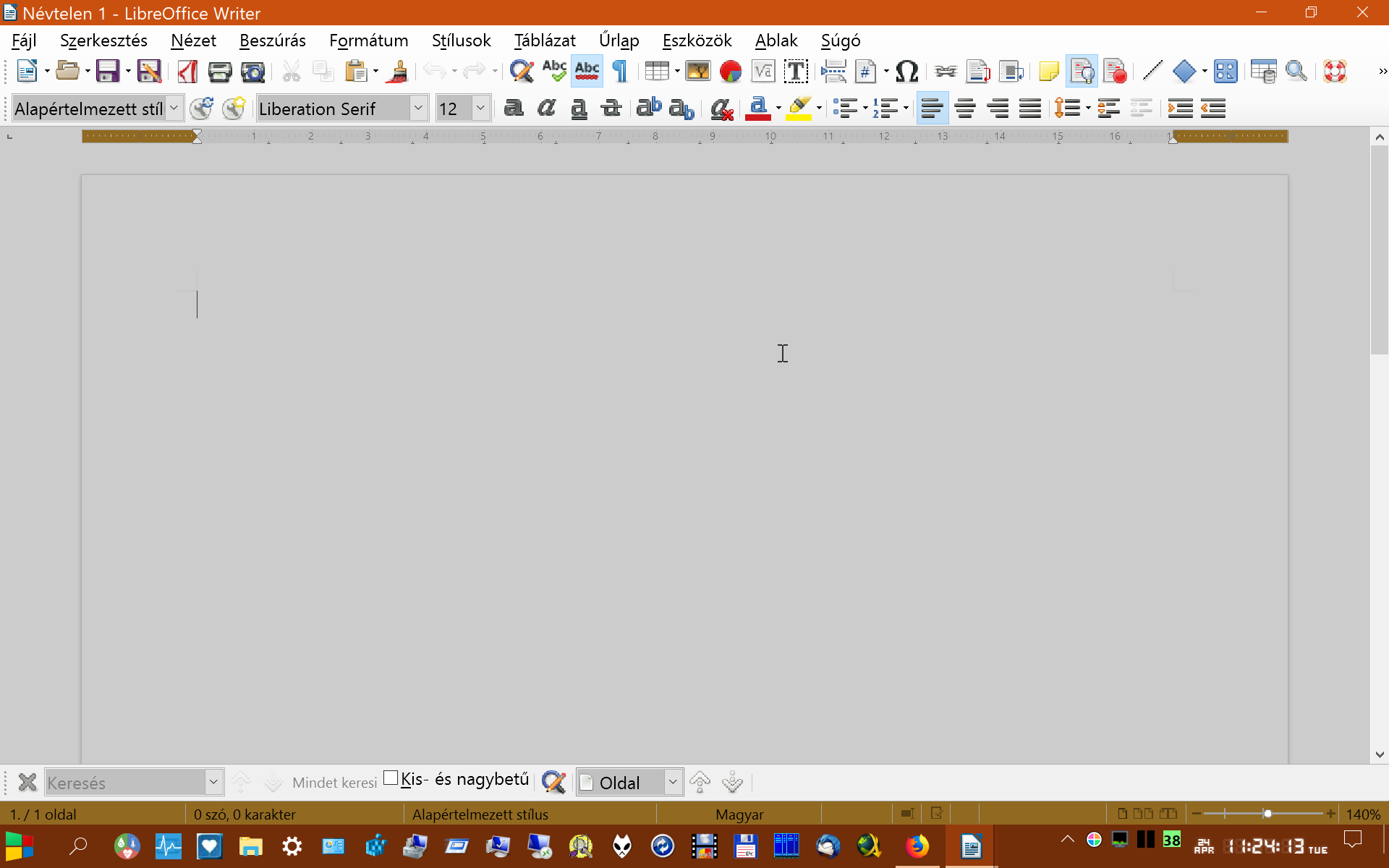Open Firefox from the taskbar

(x=917, y=846)
